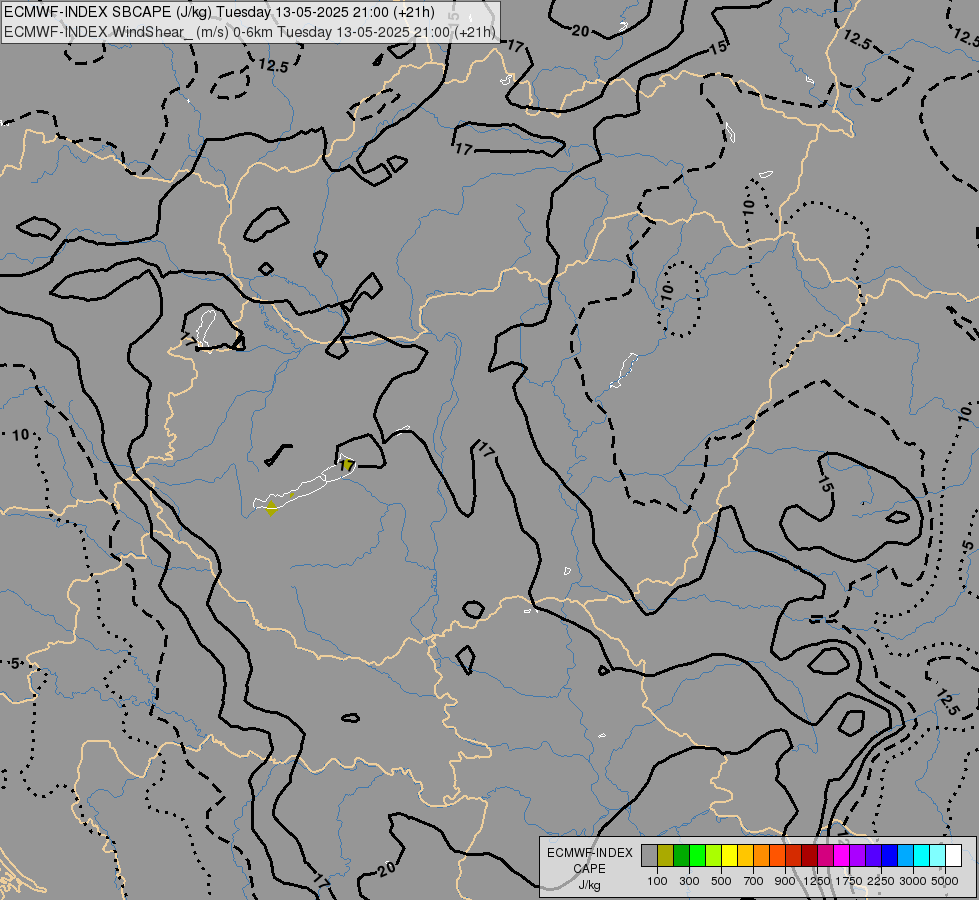Image resolution: width=979 pixels, height=900 pixels.
Task: Click the '100' legend label
Action: (657, 881)
